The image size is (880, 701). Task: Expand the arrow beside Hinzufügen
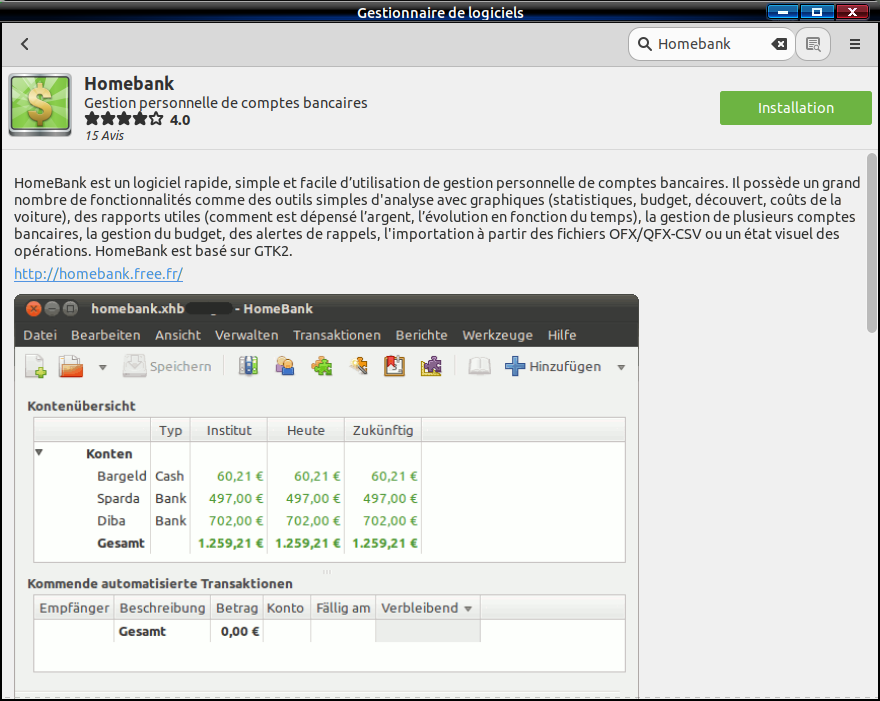(x=621, y=368)
